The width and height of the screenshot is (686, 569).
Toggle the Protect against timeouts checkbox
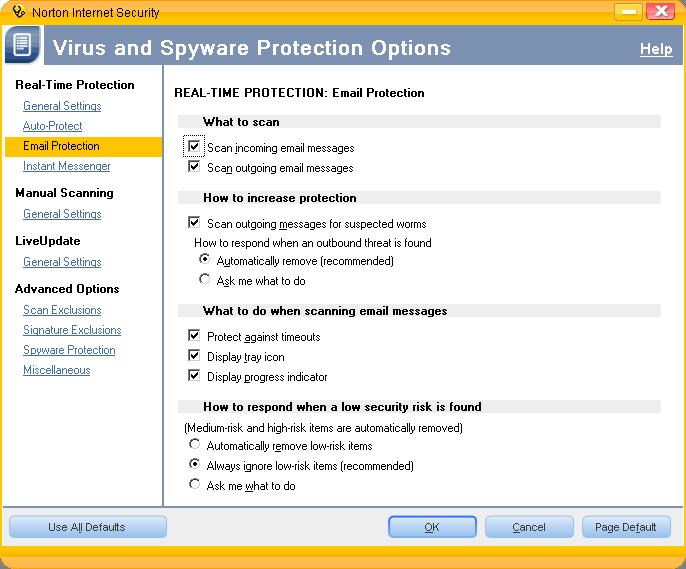pos(194,336)
